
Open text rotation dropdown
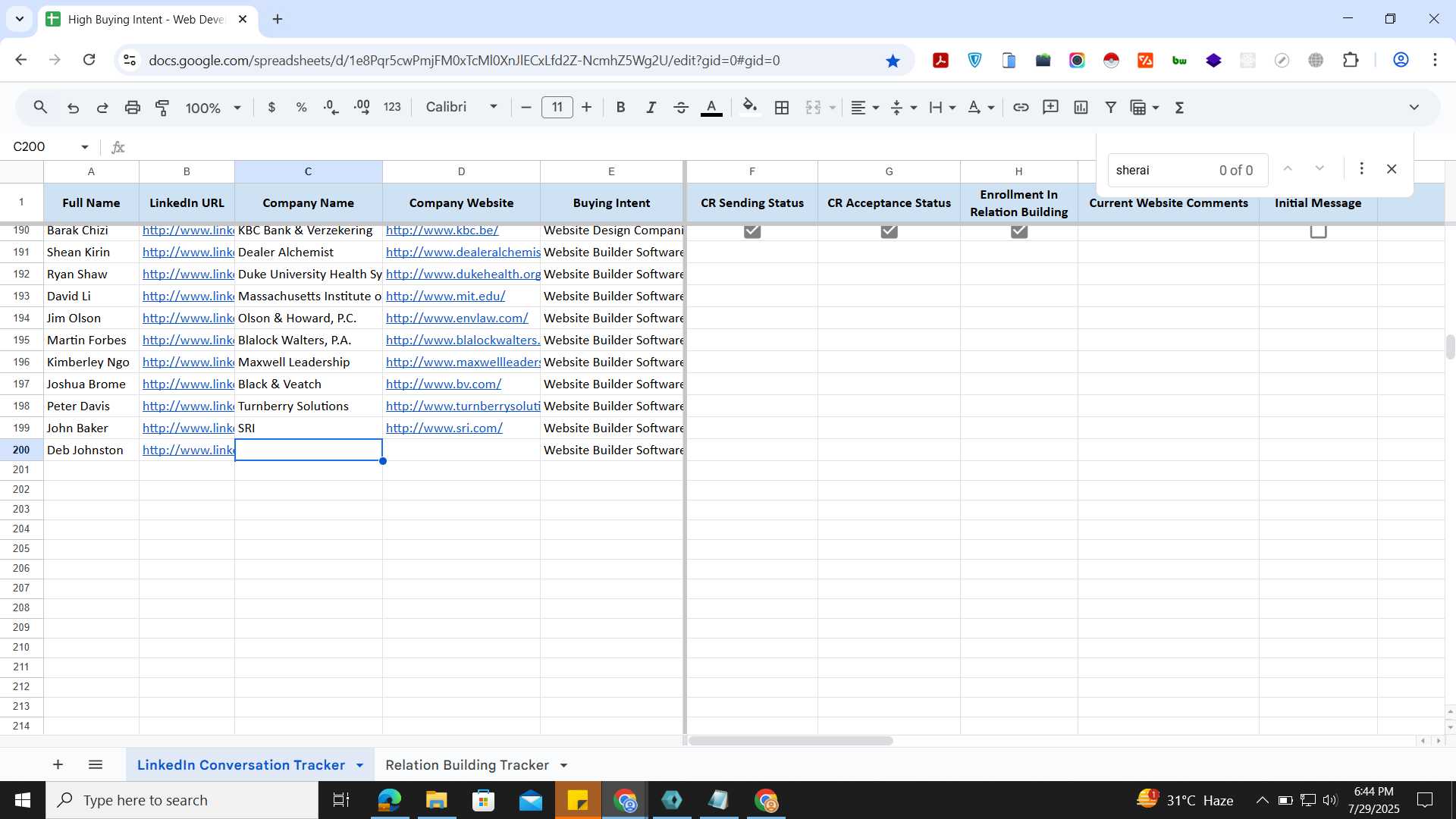click(x=981, y=108)
